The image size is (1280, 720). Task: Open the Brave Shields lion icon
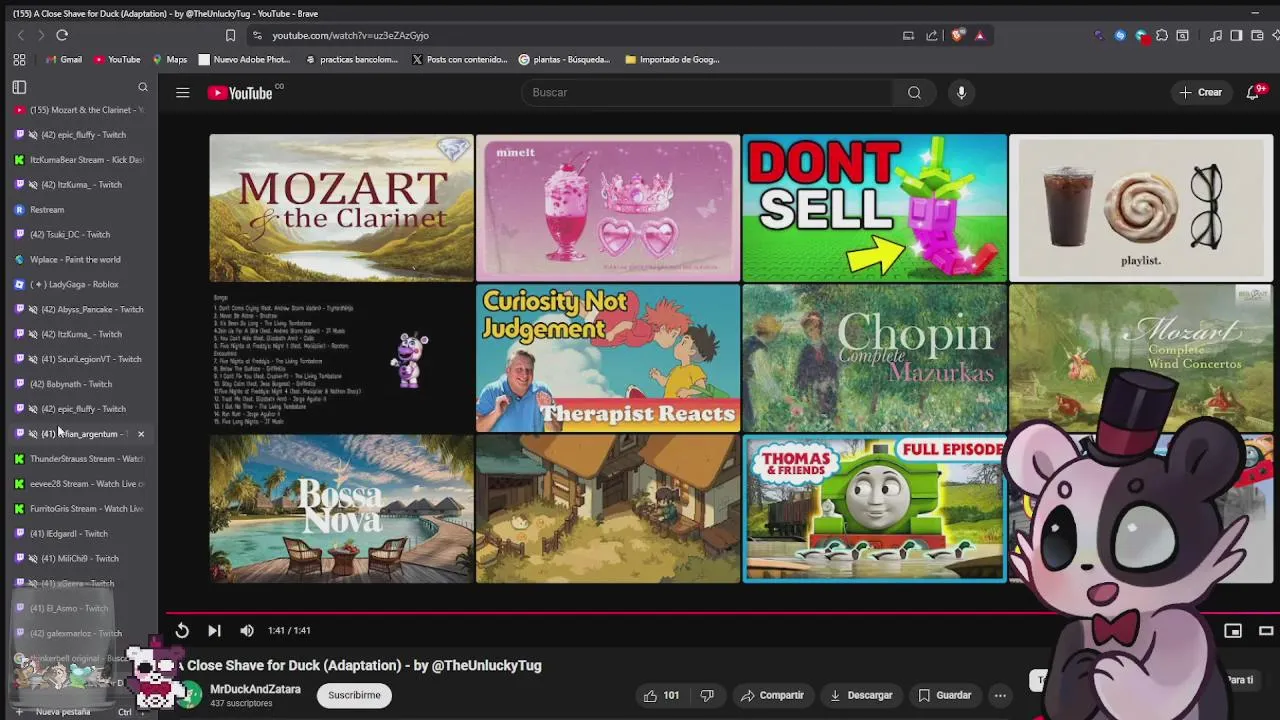pos(957,35)
